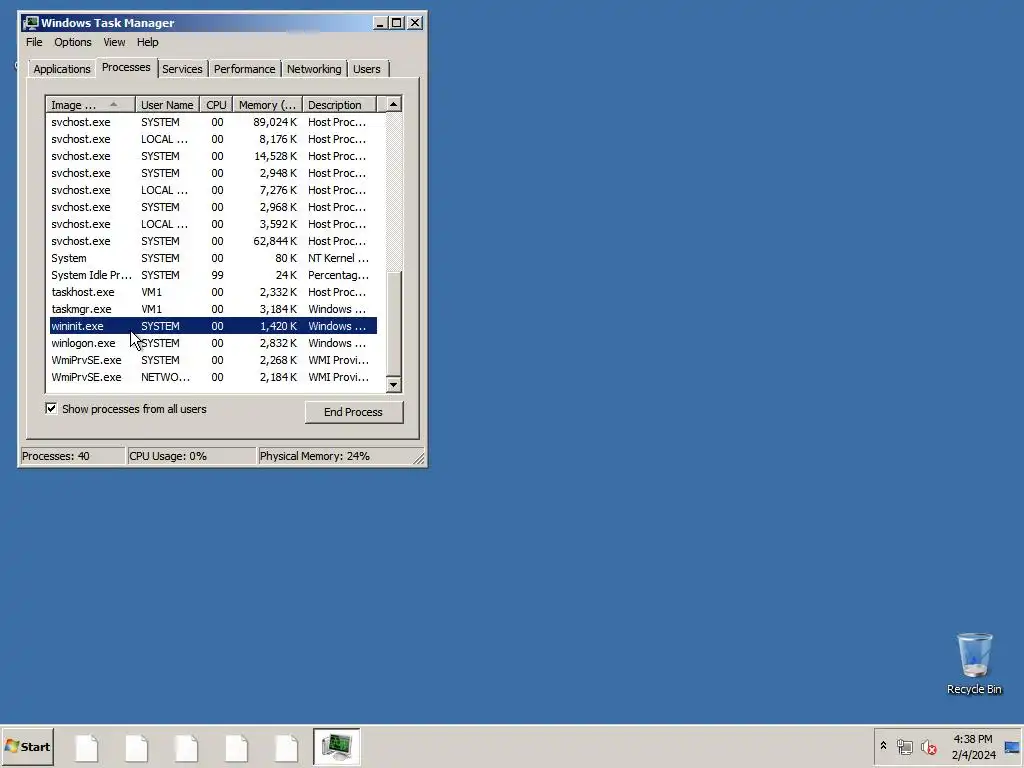Image resolution: width=1024 pixels, height=768 pixels.
Task: Click the End Process button
Action: click(353, 412)
